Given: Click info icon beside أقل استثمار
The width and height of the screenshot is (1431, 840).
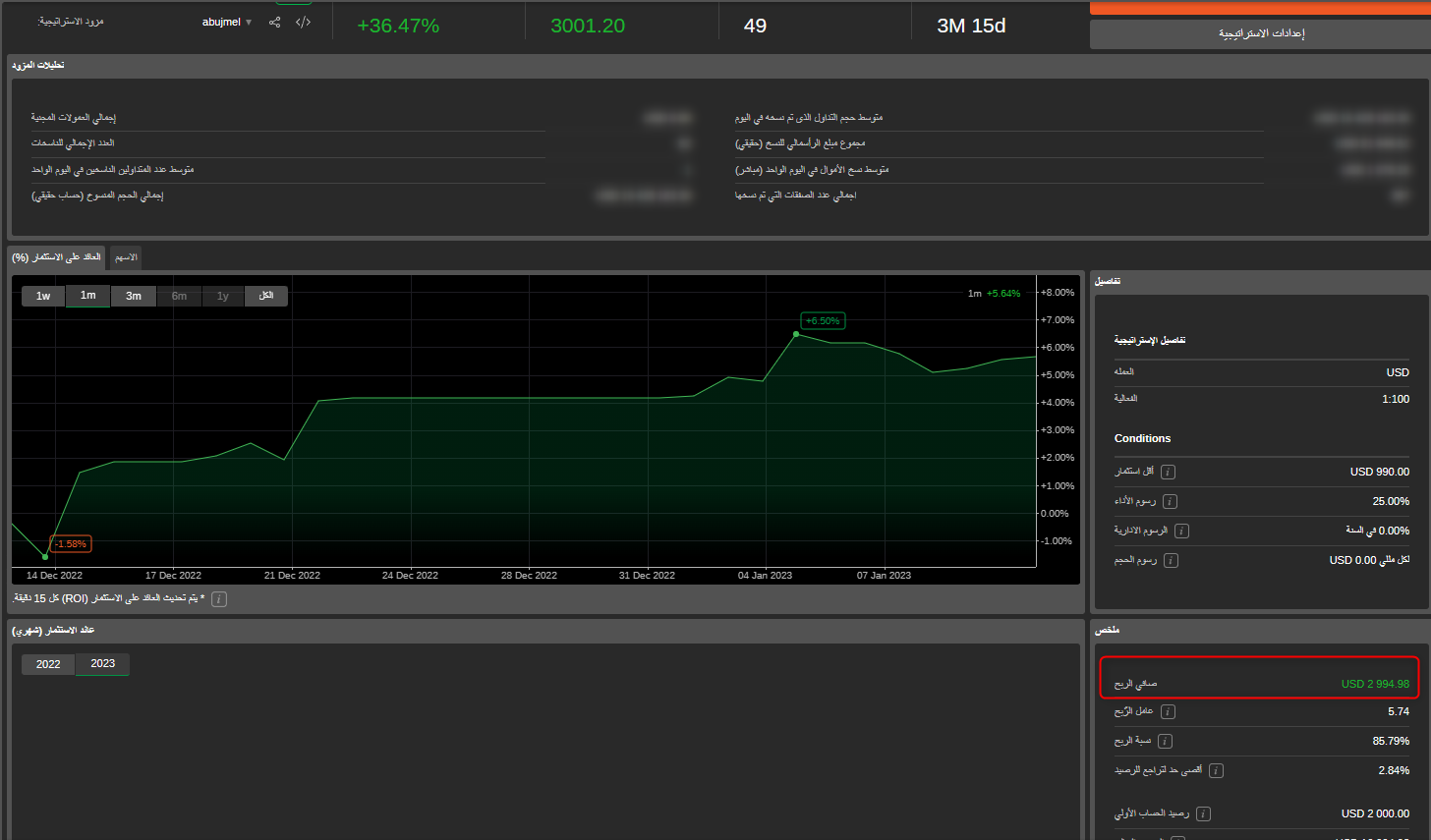Looking at the screenshot, I should [x=1168, y=472].
